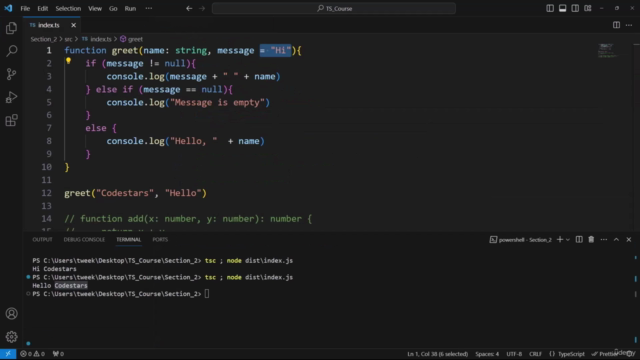This screenshot has height=360, width=640.
Task: Open the Accounts menu icon
Action: point(11,313)
